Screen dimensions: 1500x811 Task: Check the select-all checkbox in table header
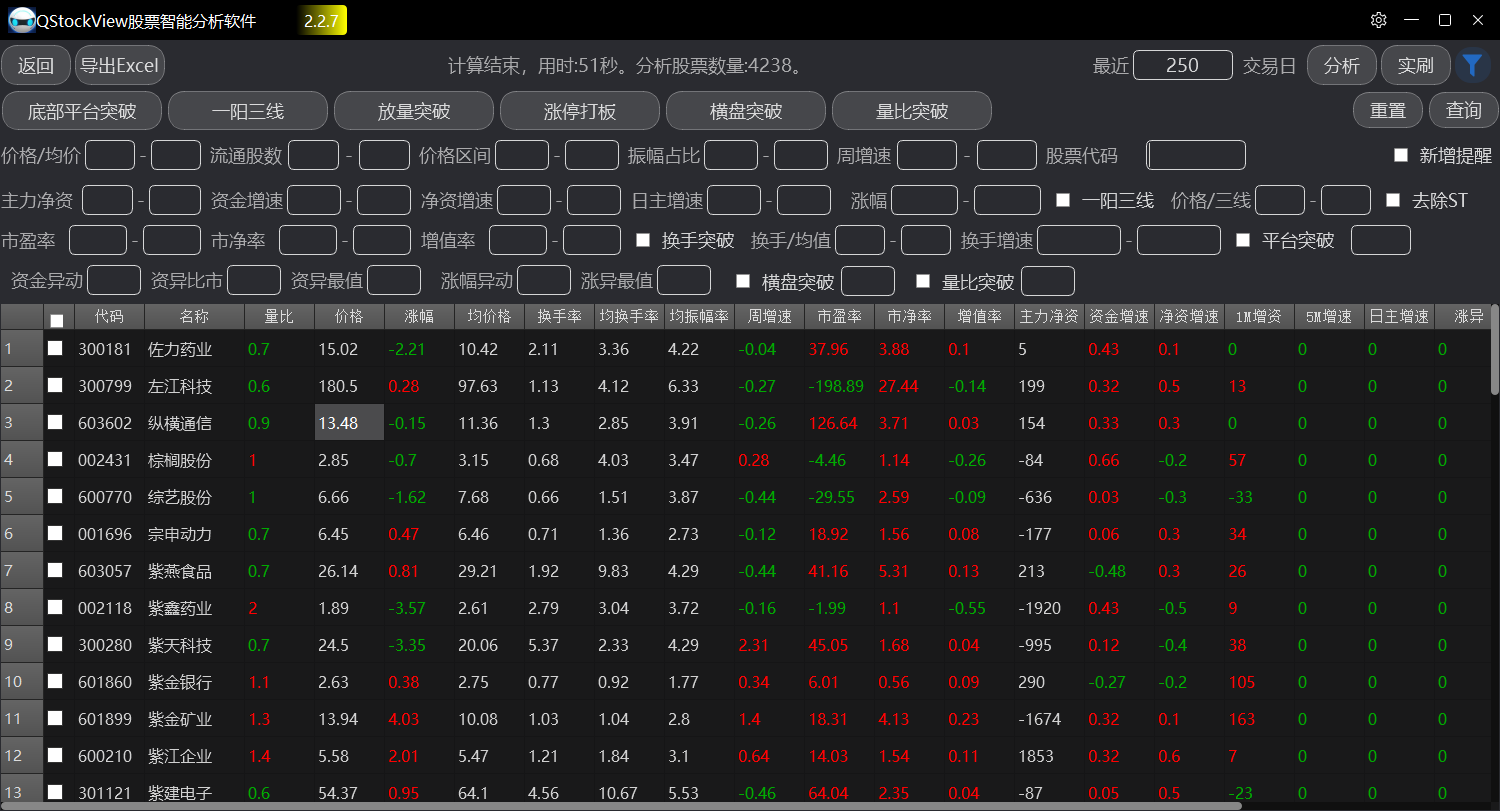[x=57, y=320]
